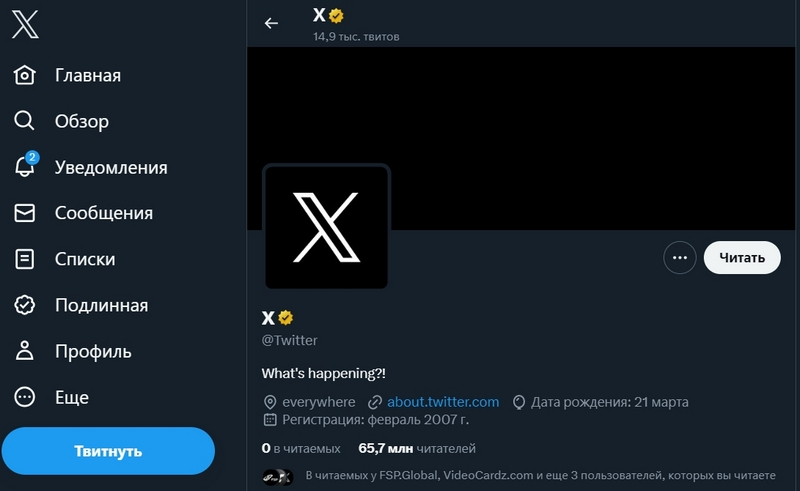Click the gold verified badge beside profile name
This screenshot has width=800, height=491.
(x=286, y=318)
